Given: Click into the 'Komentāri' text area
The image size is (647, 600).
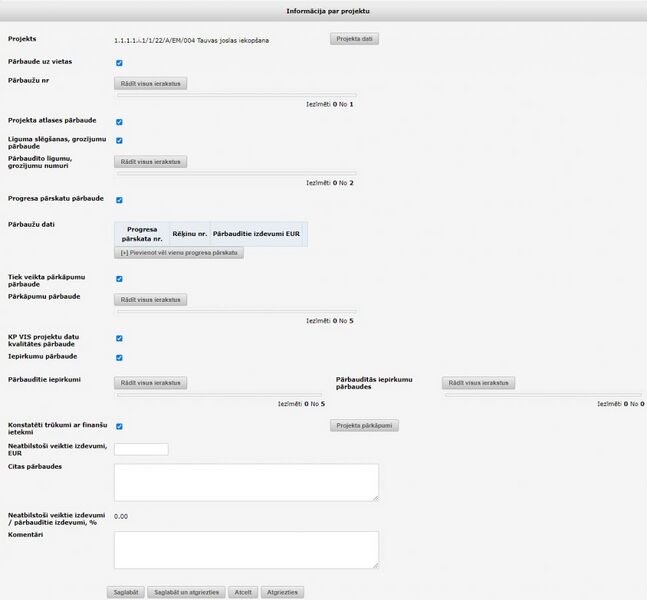Looking at the screenshot, I should coord(246,550).
